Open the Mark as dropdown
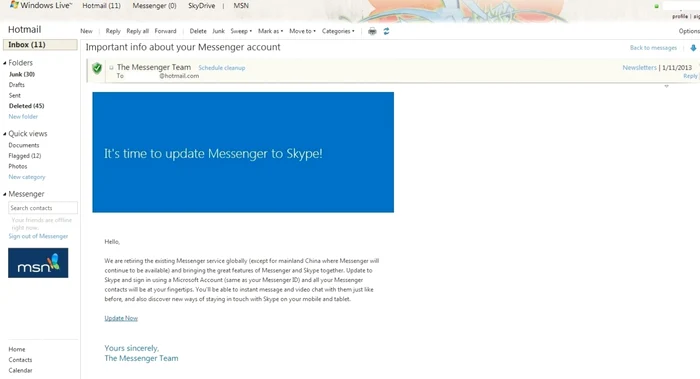This screenshot has height=379, width=700. pyautogui.click(x=271, y=31)
